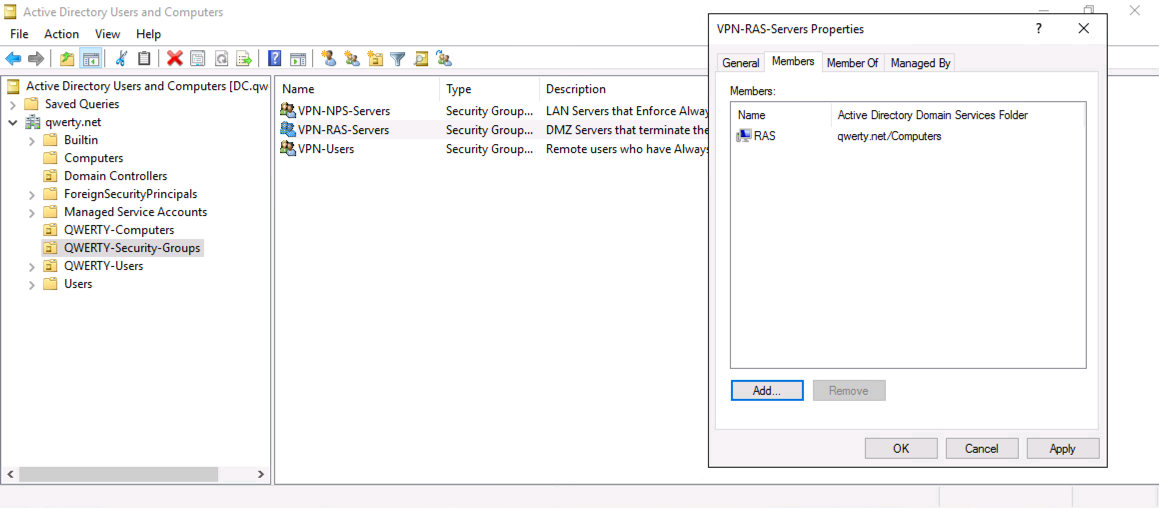
Task: Open the View menu
Action: coord(107,34)
